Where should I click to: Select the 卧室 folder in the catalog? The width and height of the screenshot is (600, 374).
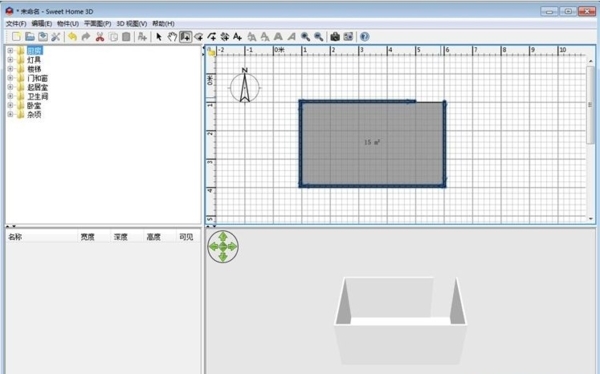click(29, 105)
